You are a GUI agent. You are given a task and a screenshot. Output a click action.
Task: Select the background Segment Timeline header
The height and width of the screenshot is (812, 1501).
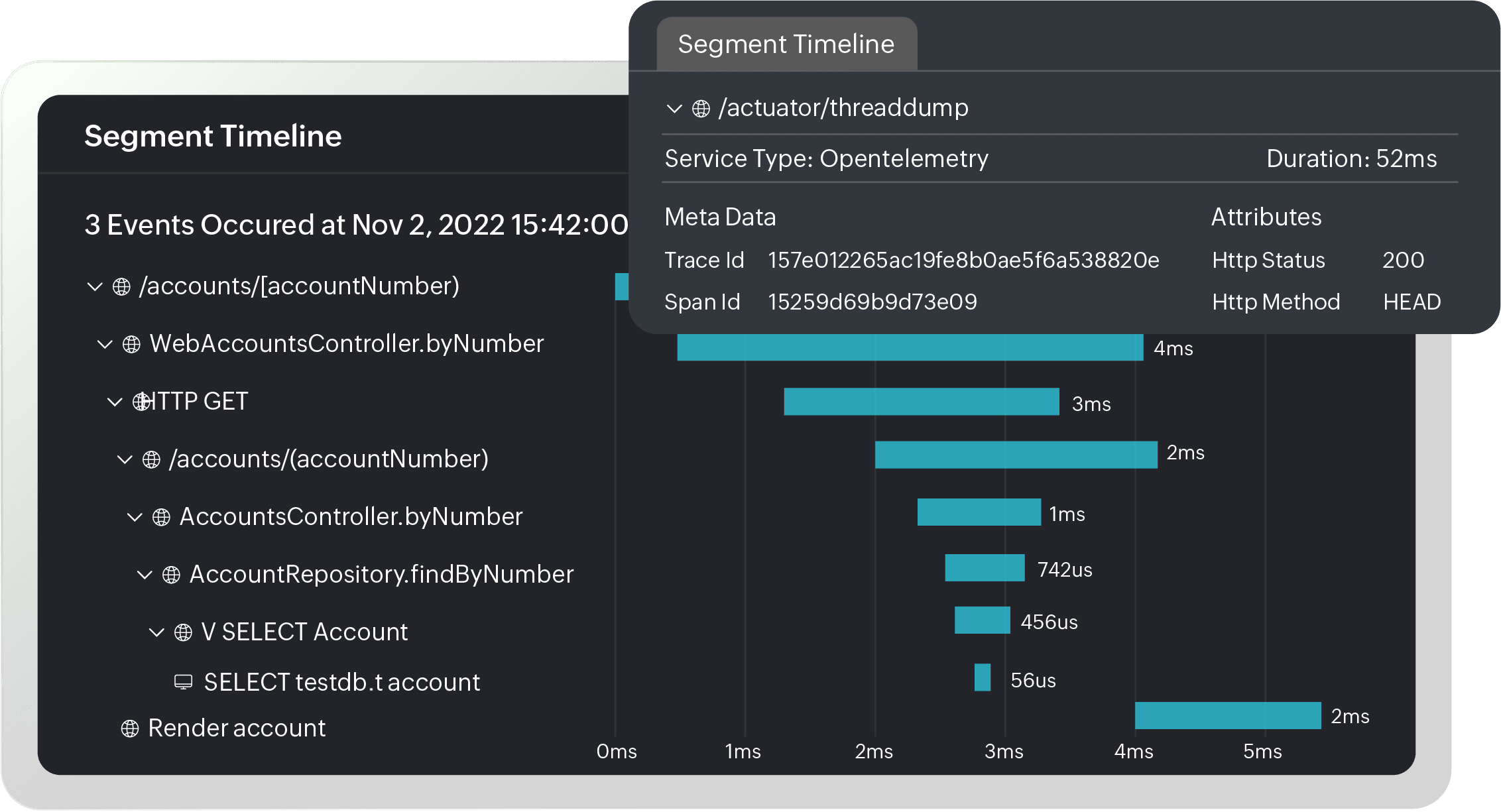point(213,136)
